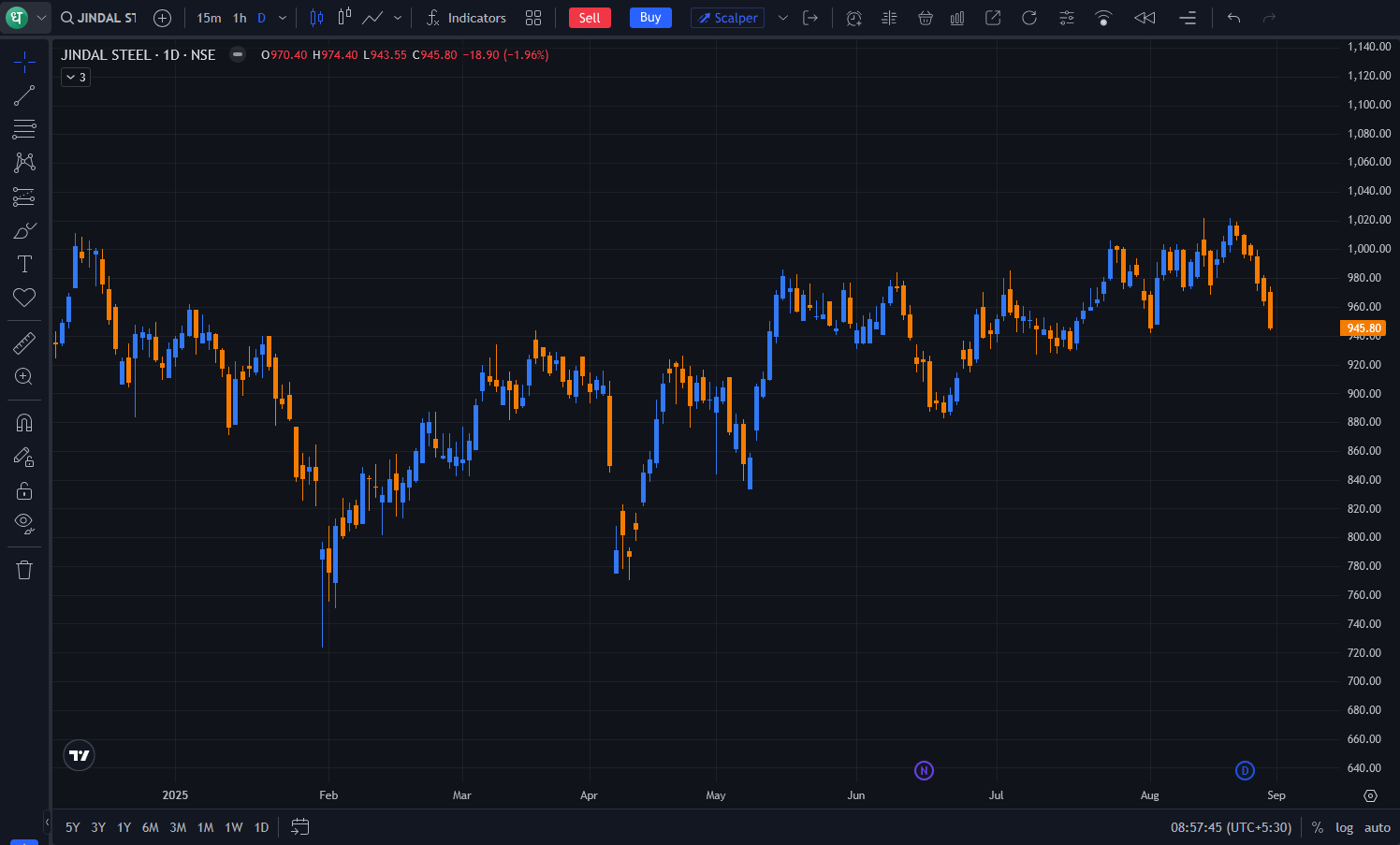1400x845 pixels.
Task: Select the trend line drawing tool
Action: coord(24,95)
